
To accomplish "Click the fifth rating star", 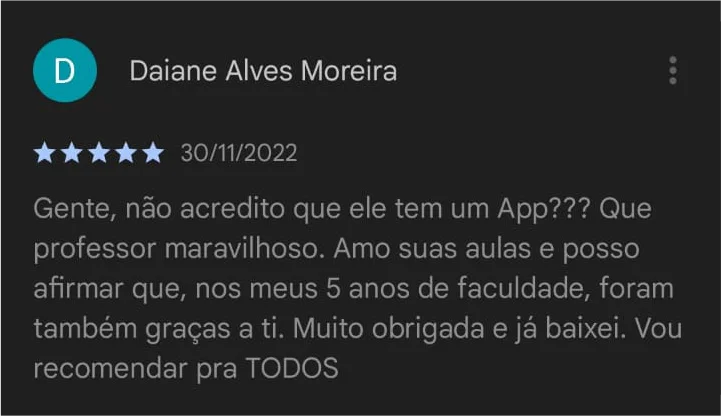I will pyautogui.click(x=153, y=153).
